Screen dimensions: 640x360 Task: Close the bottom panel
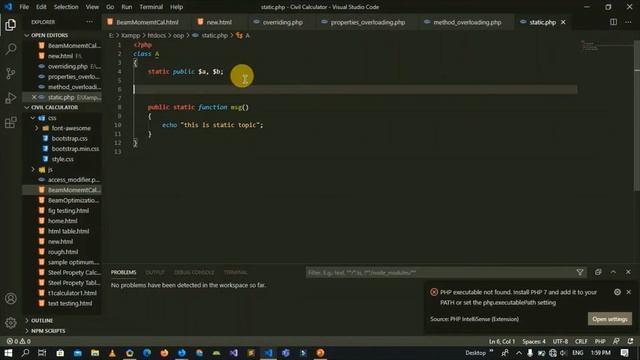click(628, 272)
